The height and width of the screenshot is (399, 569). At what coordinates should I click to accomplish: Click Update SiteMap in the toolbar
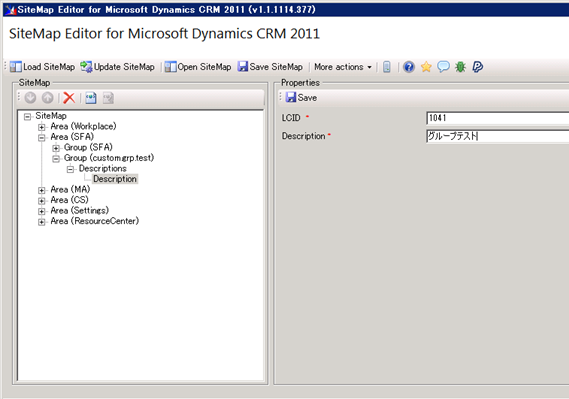pyautogui.click(x=117, y=67)
